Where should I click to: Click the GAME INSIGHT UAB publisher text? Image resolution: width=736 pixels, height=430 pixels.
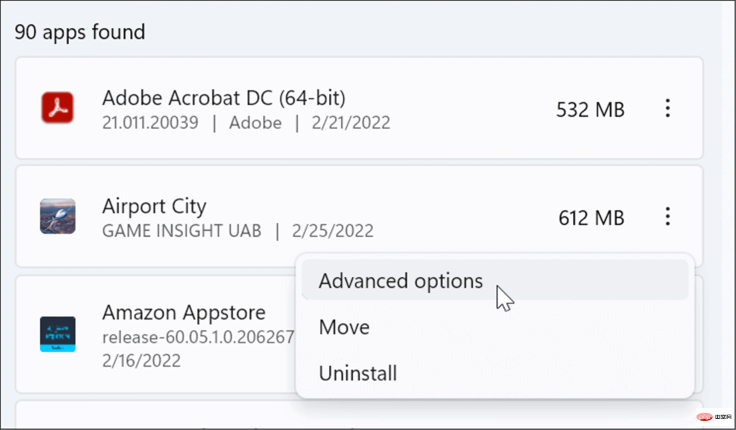pos(182,231)
